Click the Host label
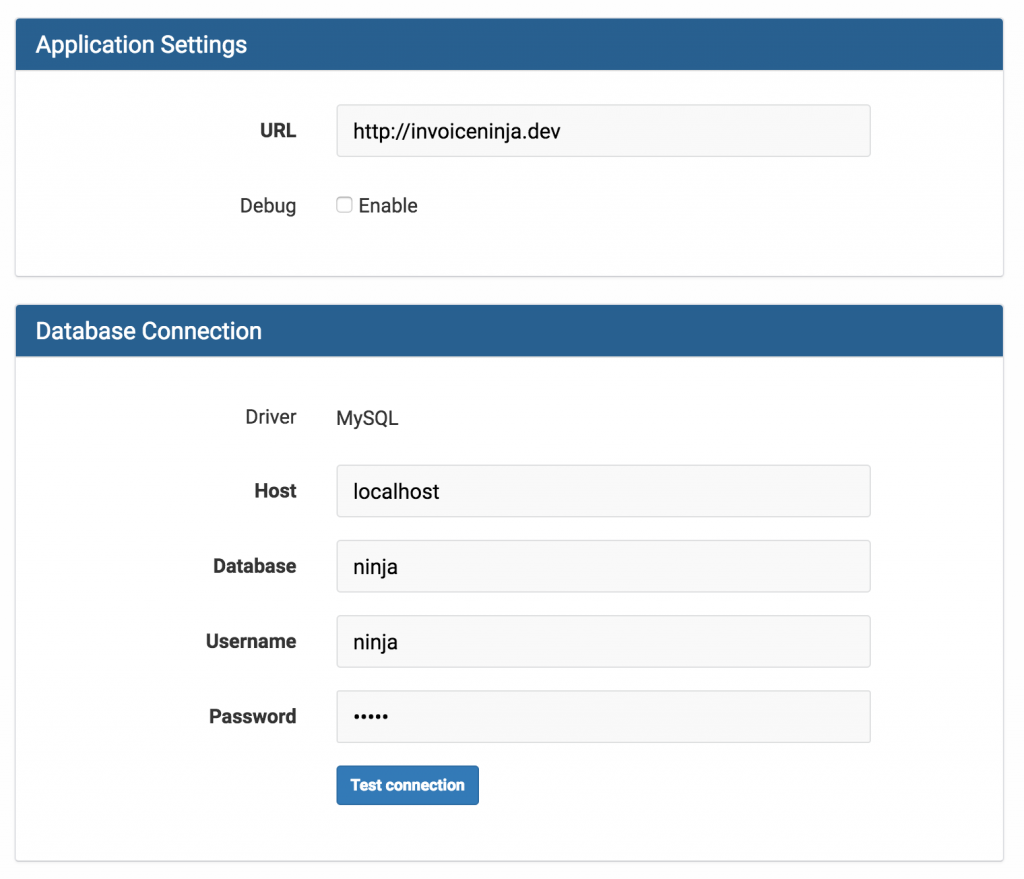 (x=274, y=491)
